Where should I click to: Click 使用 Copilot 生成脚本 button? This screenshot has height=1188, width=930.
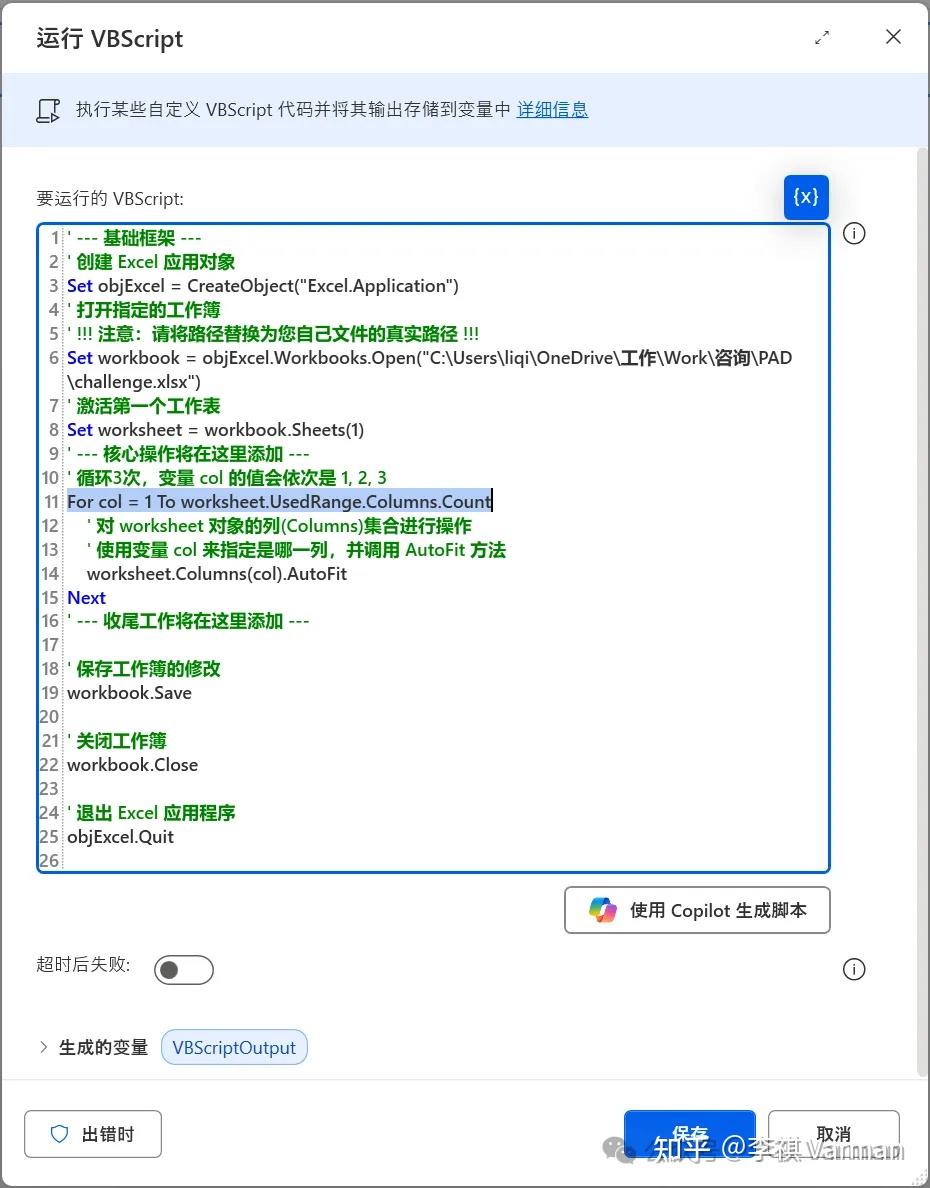pyautogui.click(x=697, y=910)
